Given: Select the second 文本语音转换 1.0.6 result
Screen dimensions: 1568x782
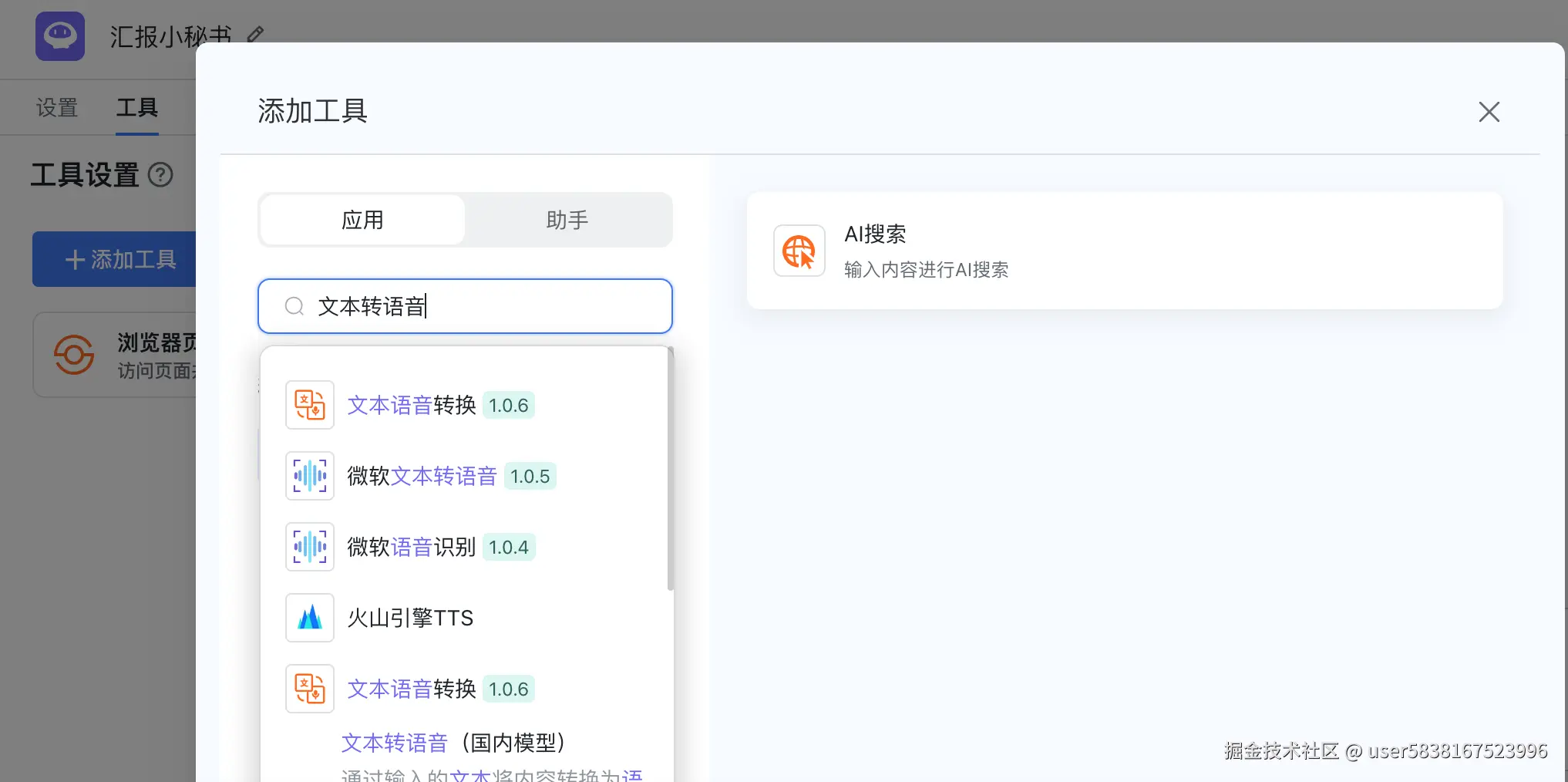Looking at the screenshot, I should (465, 689).
